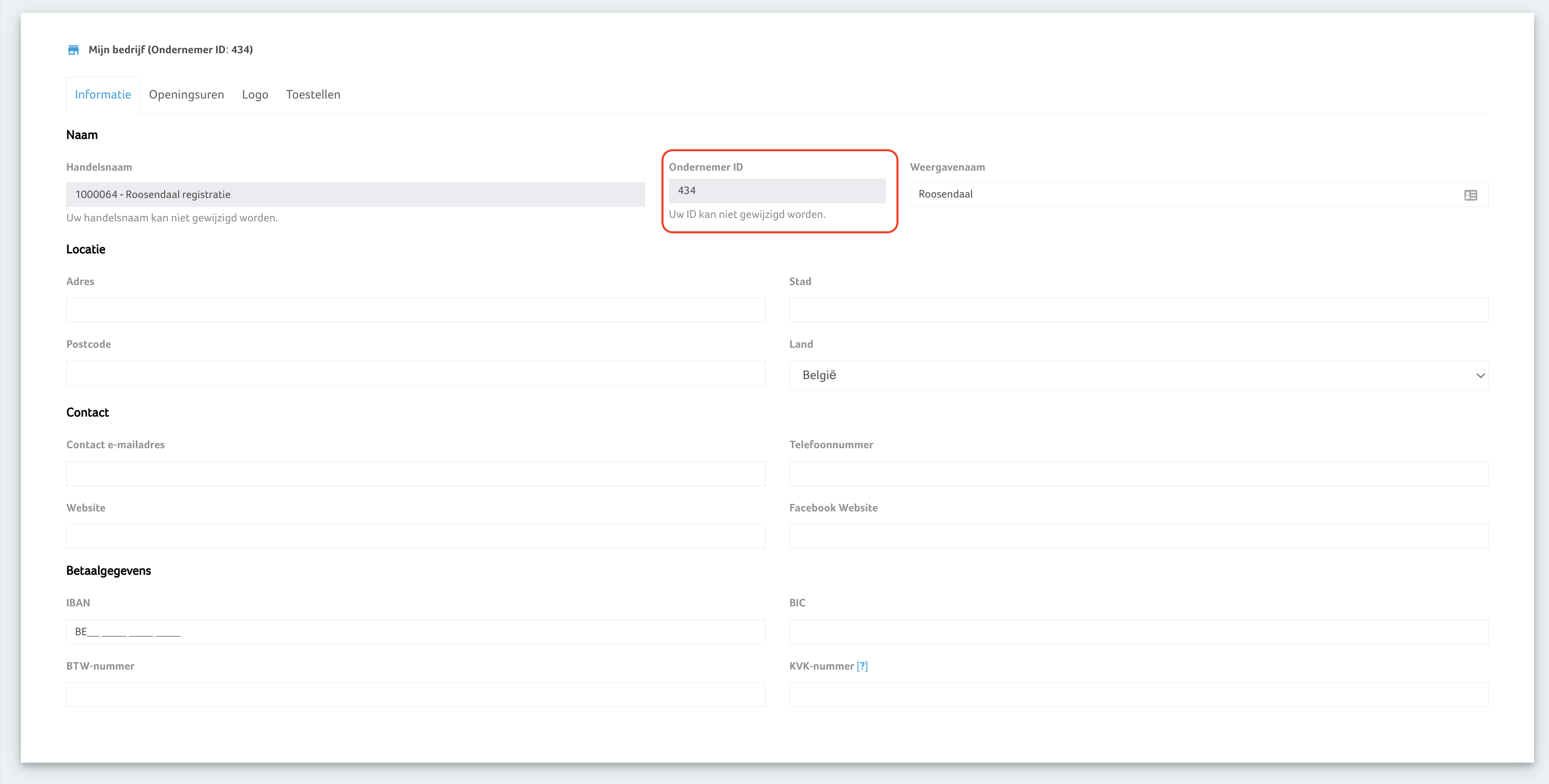Image resolution: width=1549 pixels, height=784 pixels.
Task: Click the Postcode text box
Action: point(416,373)
